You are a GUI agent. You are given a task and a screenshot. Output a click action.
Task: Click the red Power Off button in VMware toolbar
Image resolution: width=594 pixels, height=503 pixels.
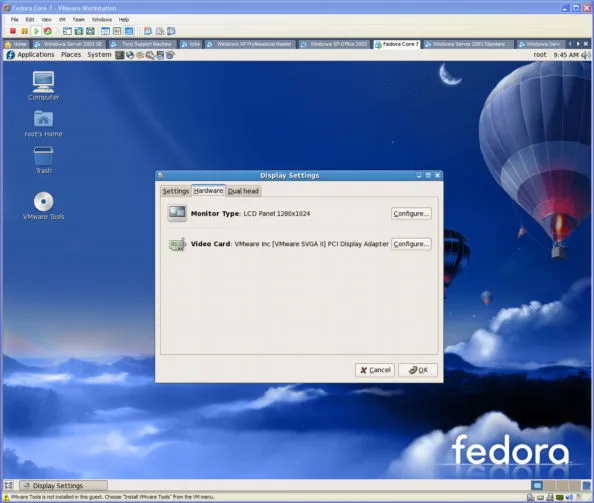pos(13,31)
